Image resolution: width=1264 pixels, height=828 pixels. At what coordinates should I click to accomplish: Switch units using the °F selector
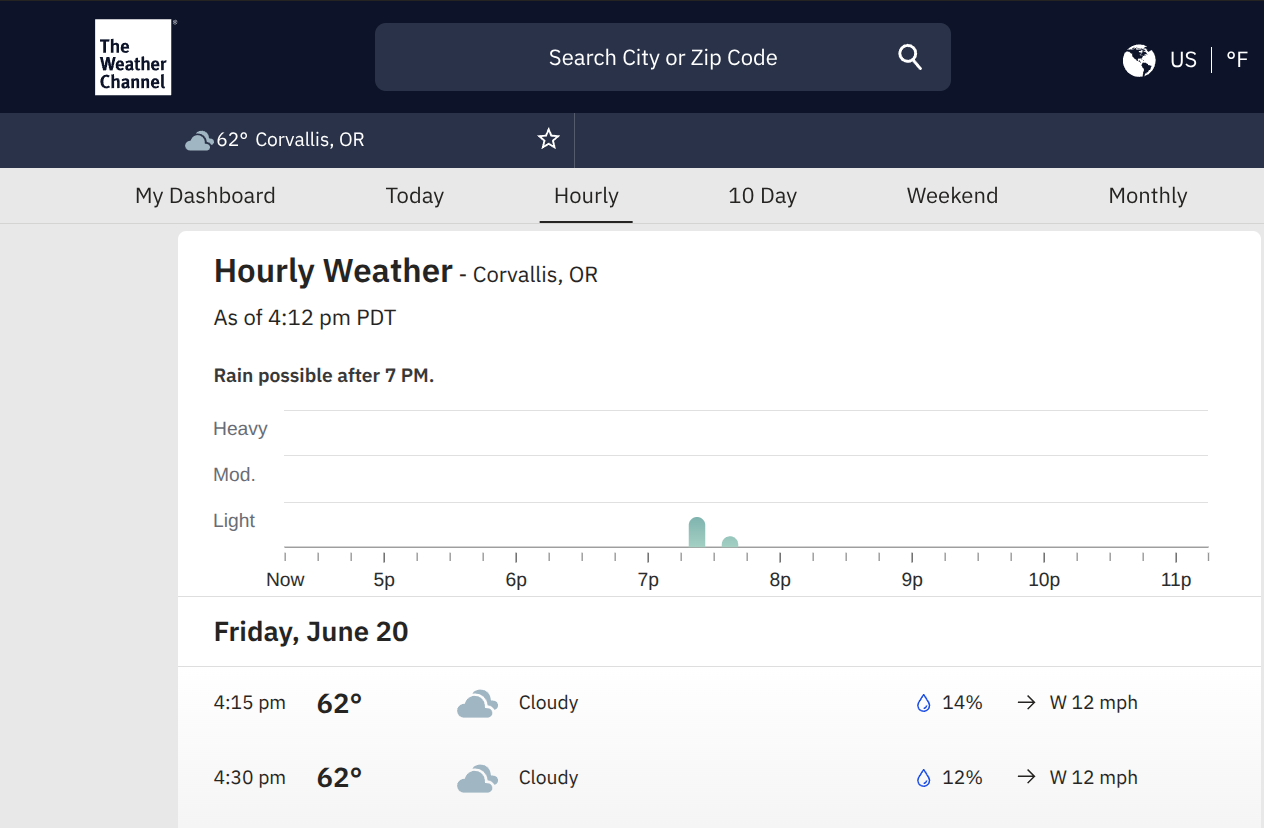tap(1237, 60)
